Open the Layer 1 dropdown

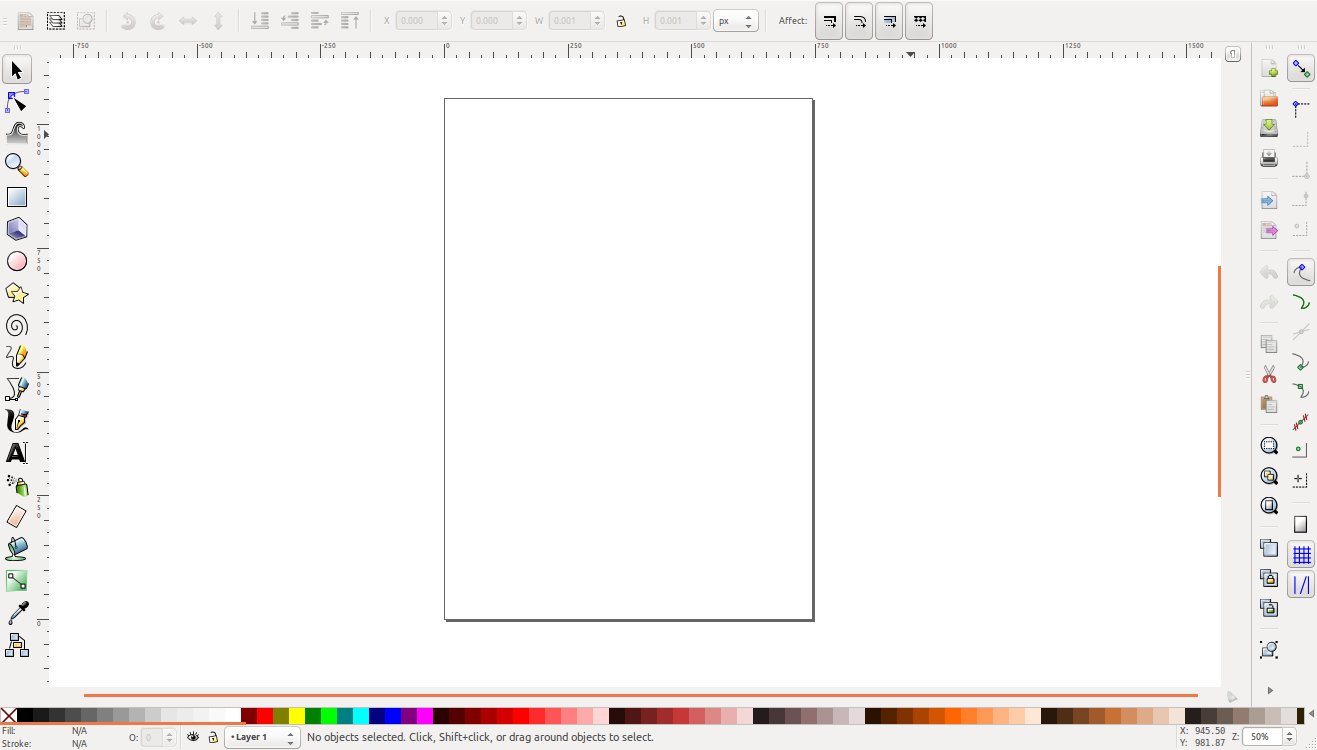[x=262, y=737]
